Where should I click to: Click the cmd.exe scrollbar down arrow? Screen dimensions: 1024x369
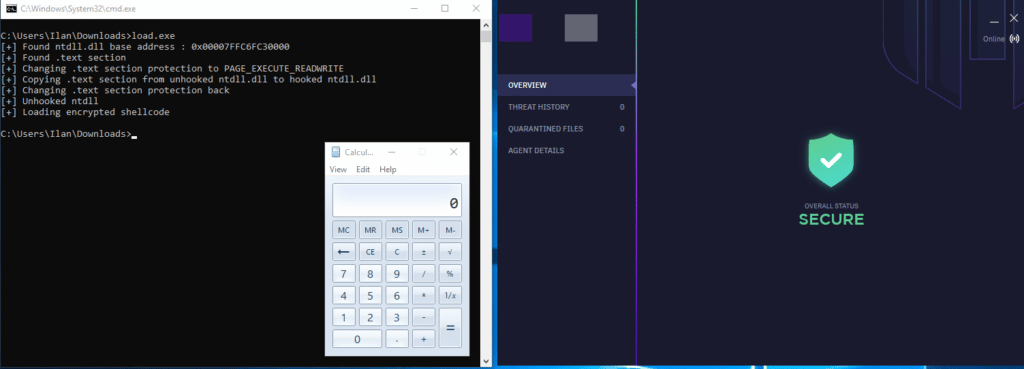[486, 361]
